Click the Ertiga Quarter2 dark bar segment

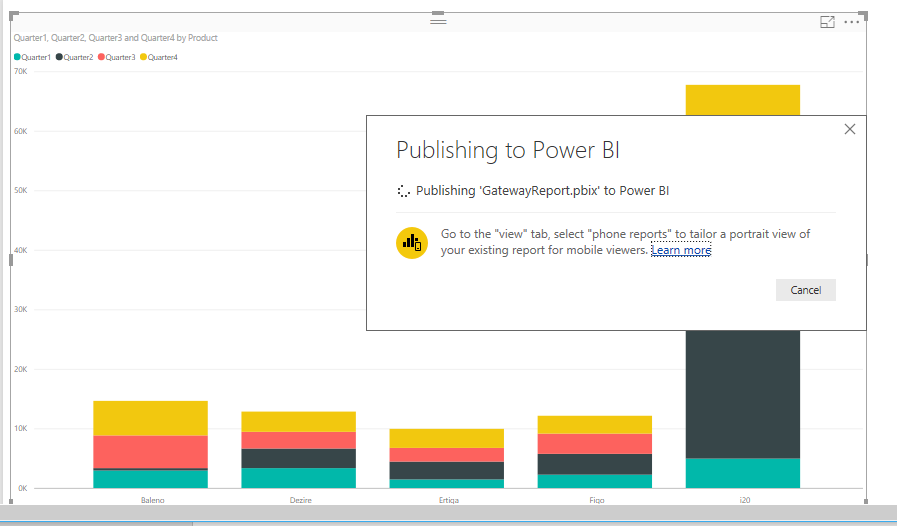click(x=447, y=470)
